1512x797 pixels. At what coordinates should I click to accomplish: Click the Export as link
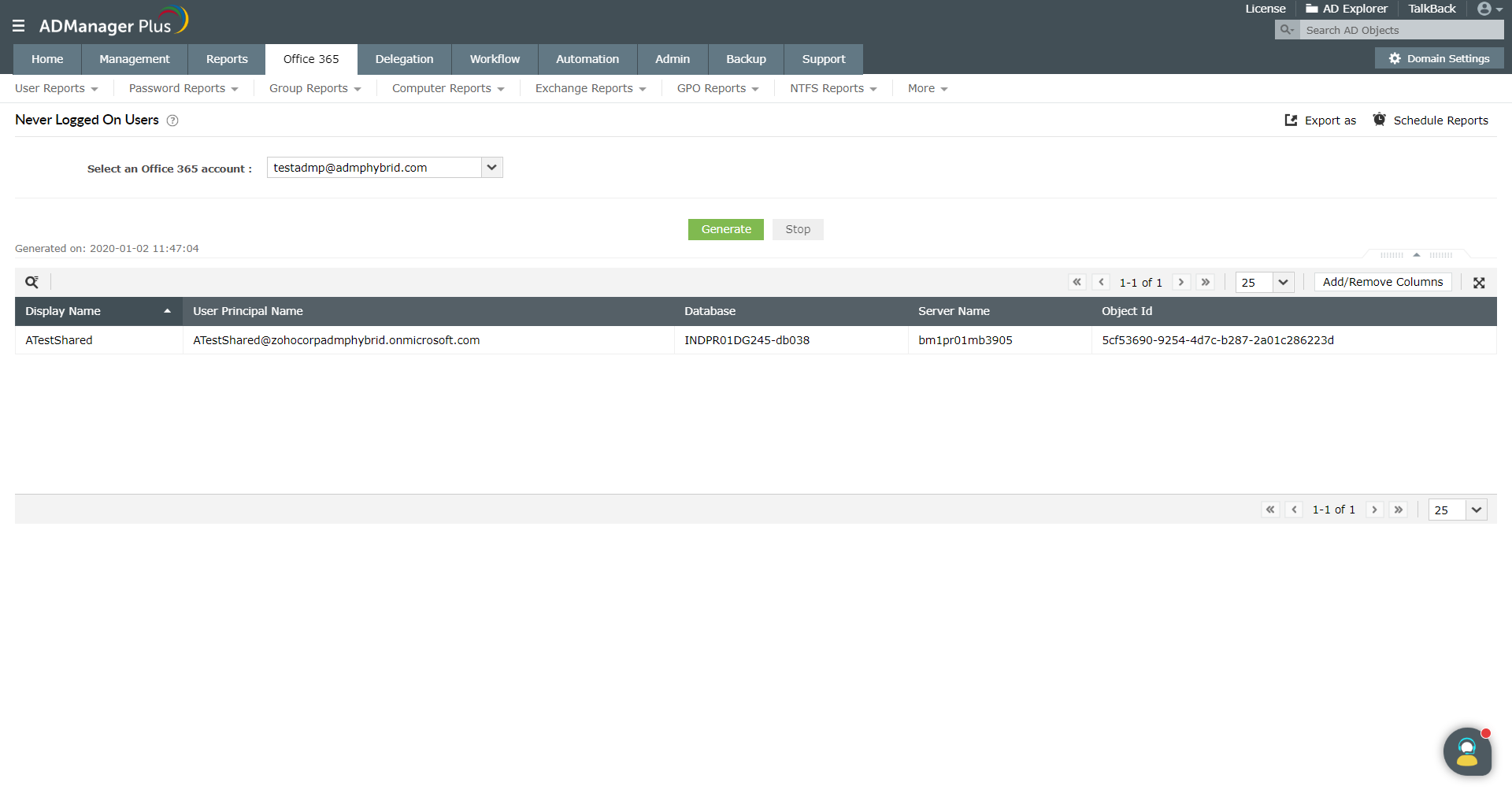[x=1330, y=120]
